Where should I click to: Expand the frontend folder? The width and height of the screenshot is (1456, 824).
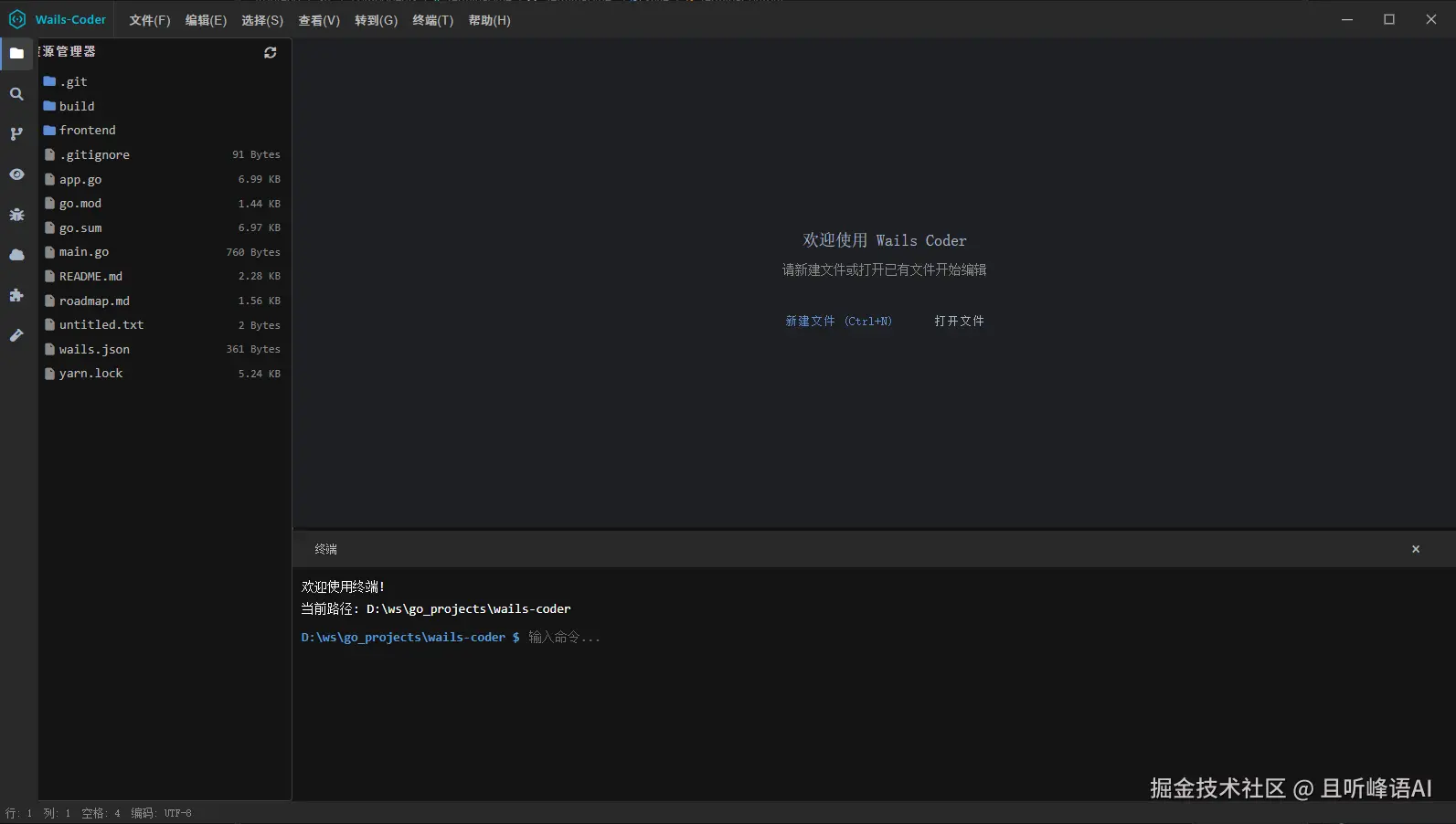click(165, 131)
